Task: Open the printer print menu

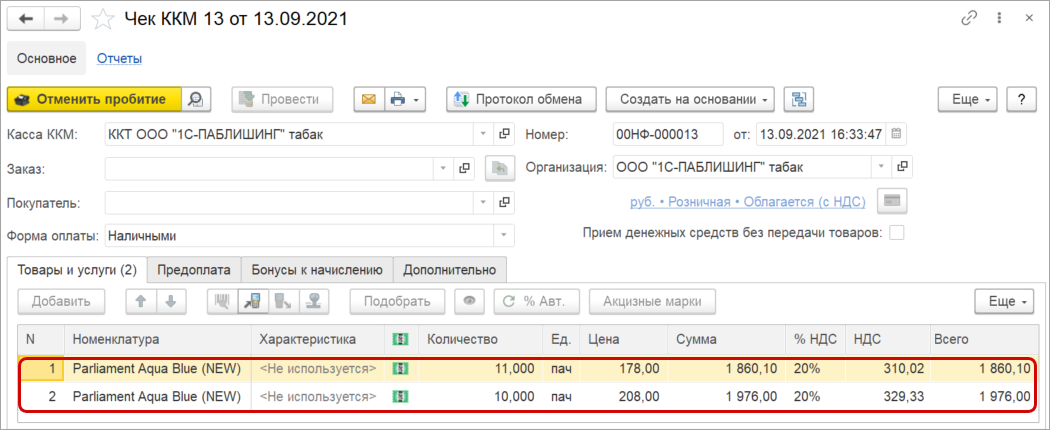Action: (x=405, y=99)
